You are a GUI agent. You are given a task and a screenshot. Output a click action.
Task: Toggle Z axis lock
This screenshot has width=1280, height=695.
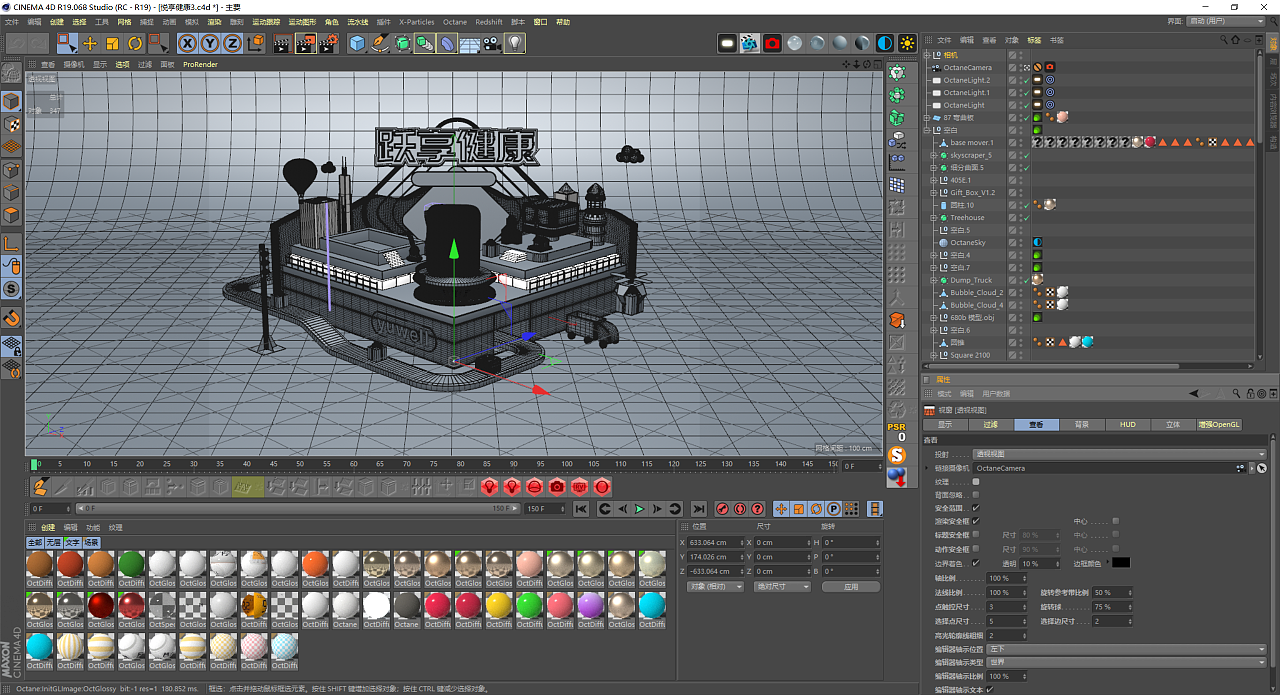click(x=232, y=43)
